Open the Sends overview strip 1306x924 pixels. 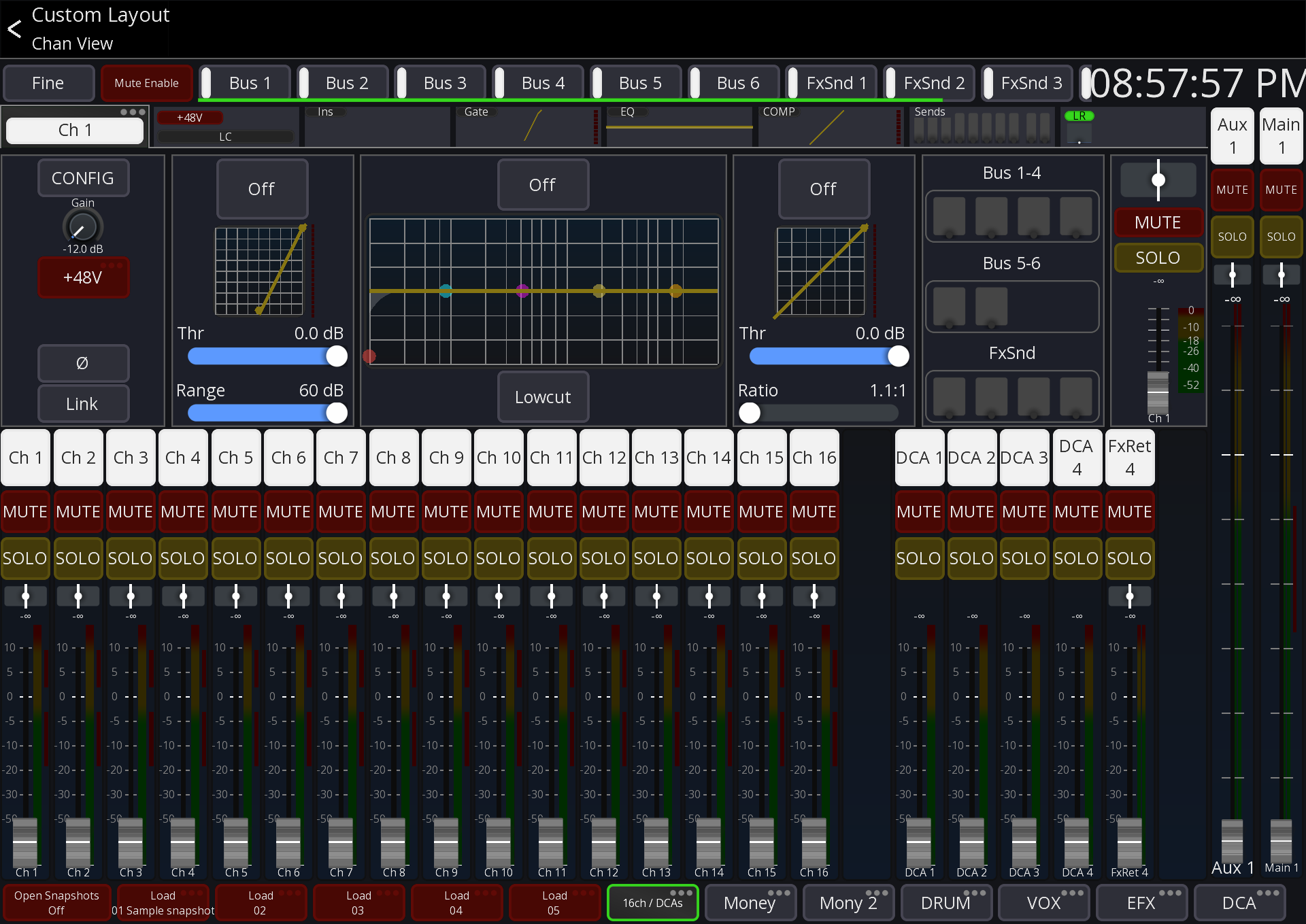[x=982, y=126]
